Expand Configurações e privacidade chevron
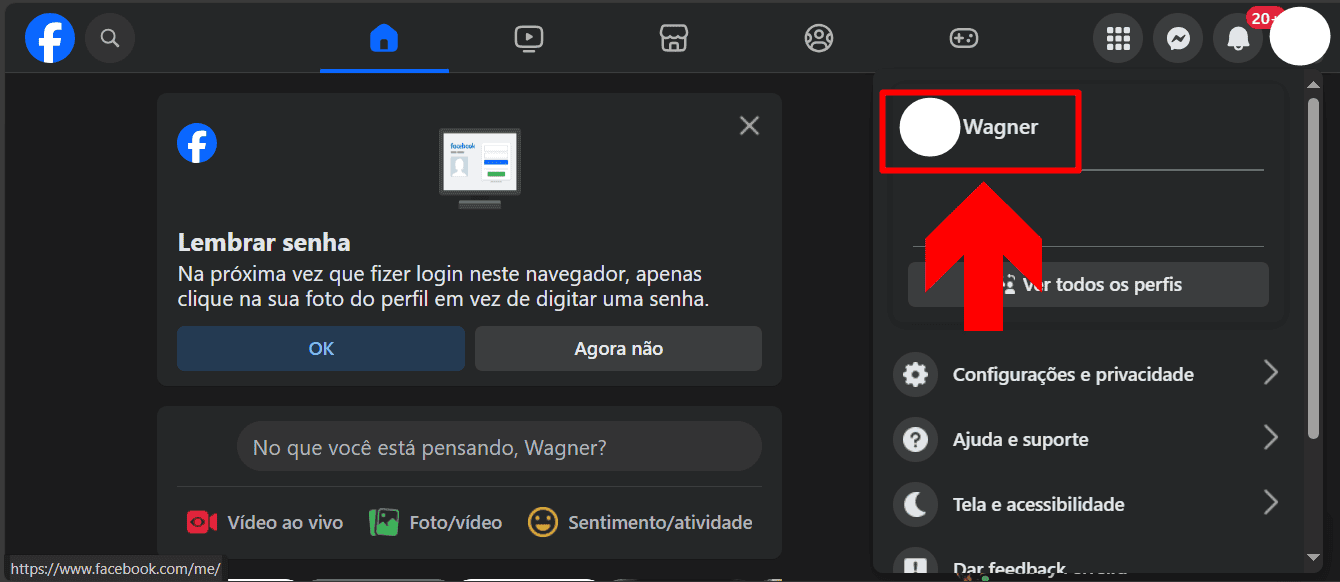This screenshot has width=1340, height=582. click(1270, 373)
